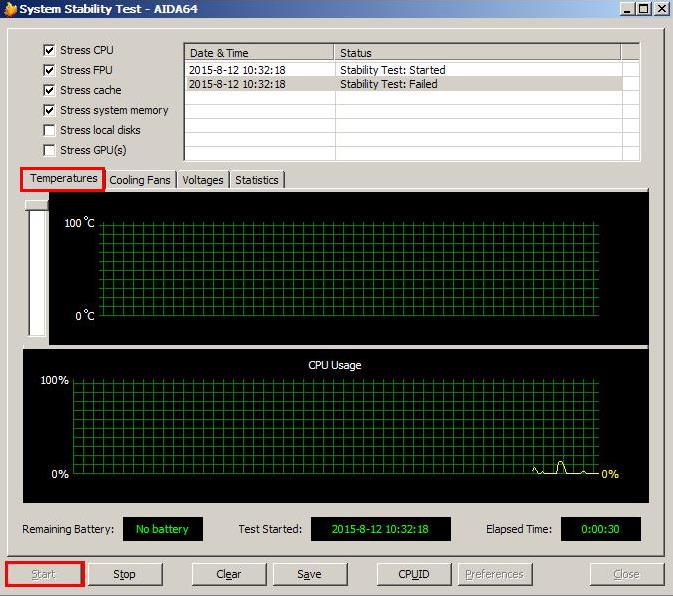Click the Close button at the bottom

pos(627,574)
